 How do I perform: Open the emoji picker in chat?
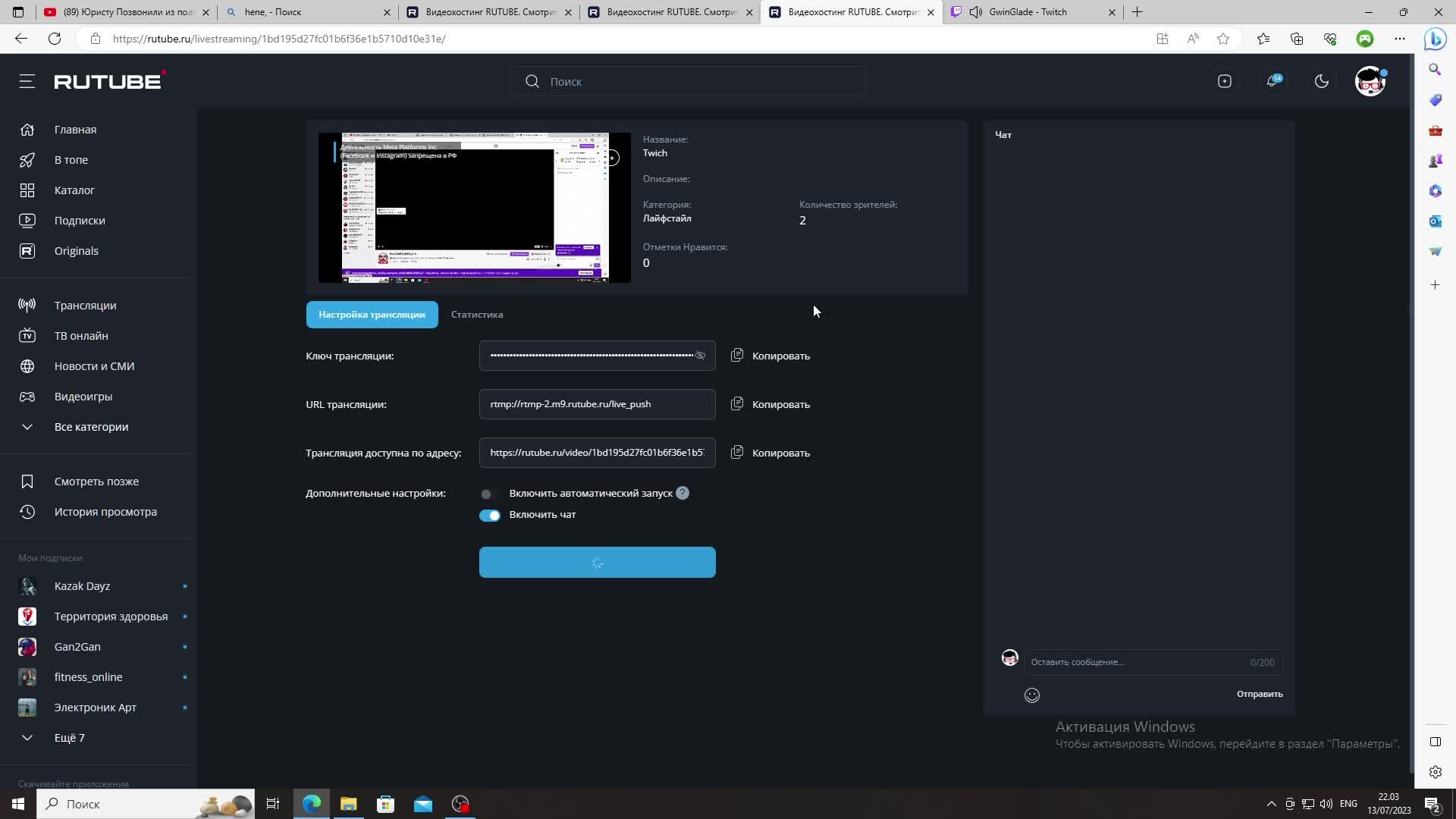tap(1031, 695)
